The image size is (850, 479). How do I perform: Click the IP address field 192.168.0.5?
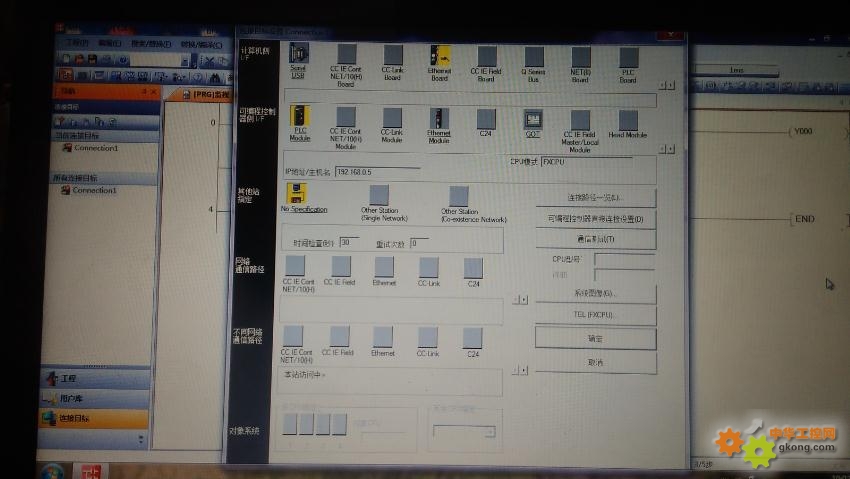click(377, 172)
